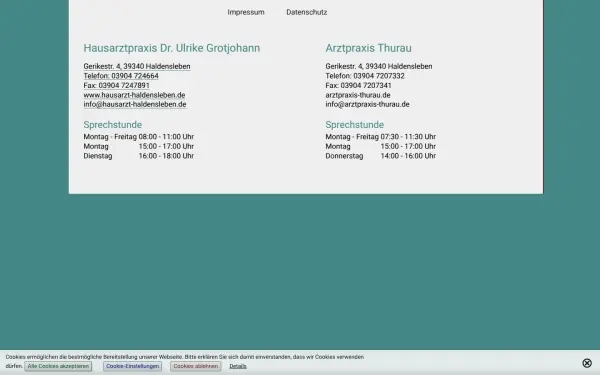
Task: Email info@hausarzt-haldensleben.de
Action: pyautogui.click(x=135, y=104)
